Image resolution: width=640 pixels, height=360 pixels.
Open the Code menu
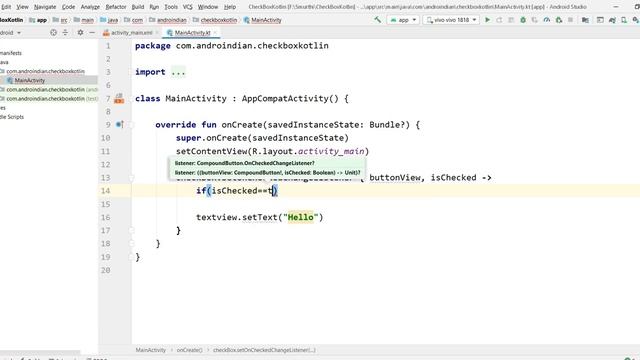(x=68, y=7)
